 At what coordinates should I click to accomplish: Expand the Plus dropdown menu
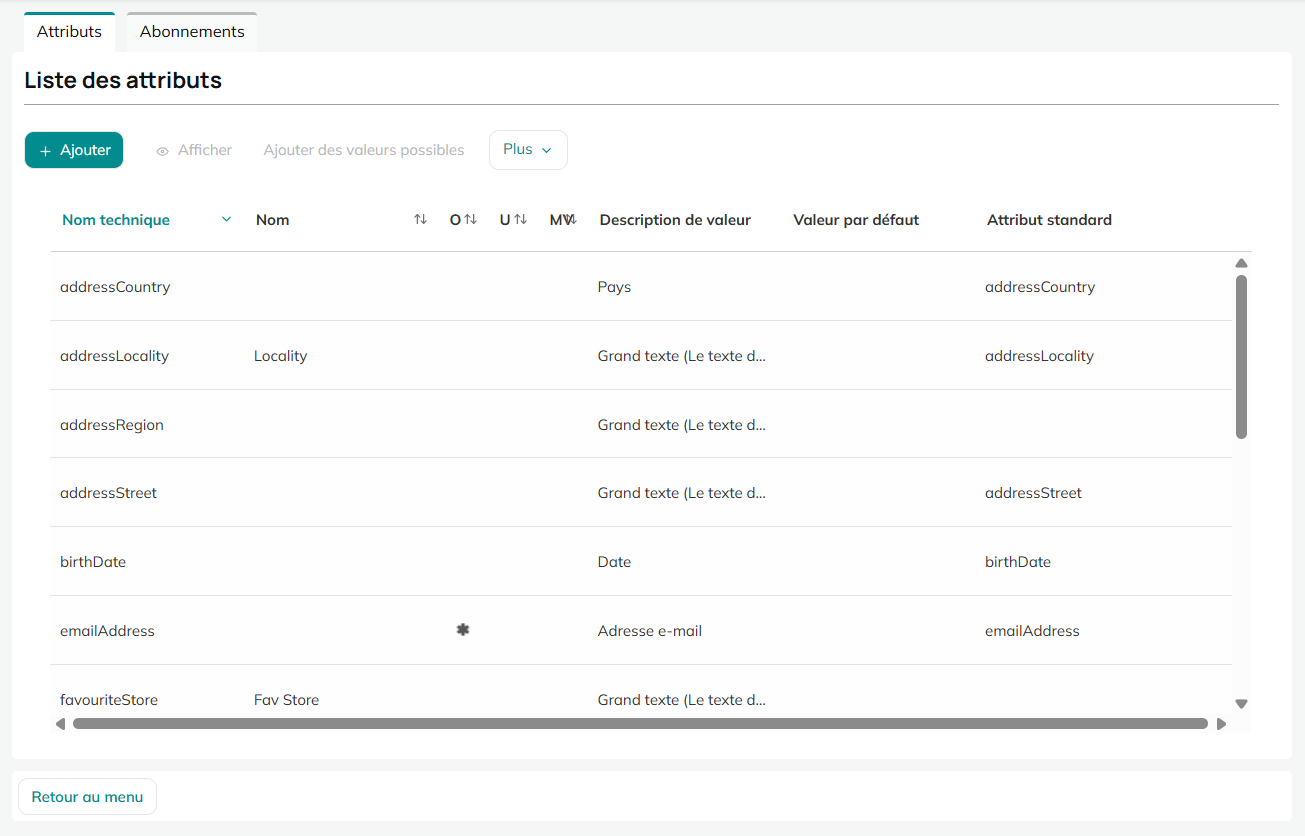click(528, 150)
